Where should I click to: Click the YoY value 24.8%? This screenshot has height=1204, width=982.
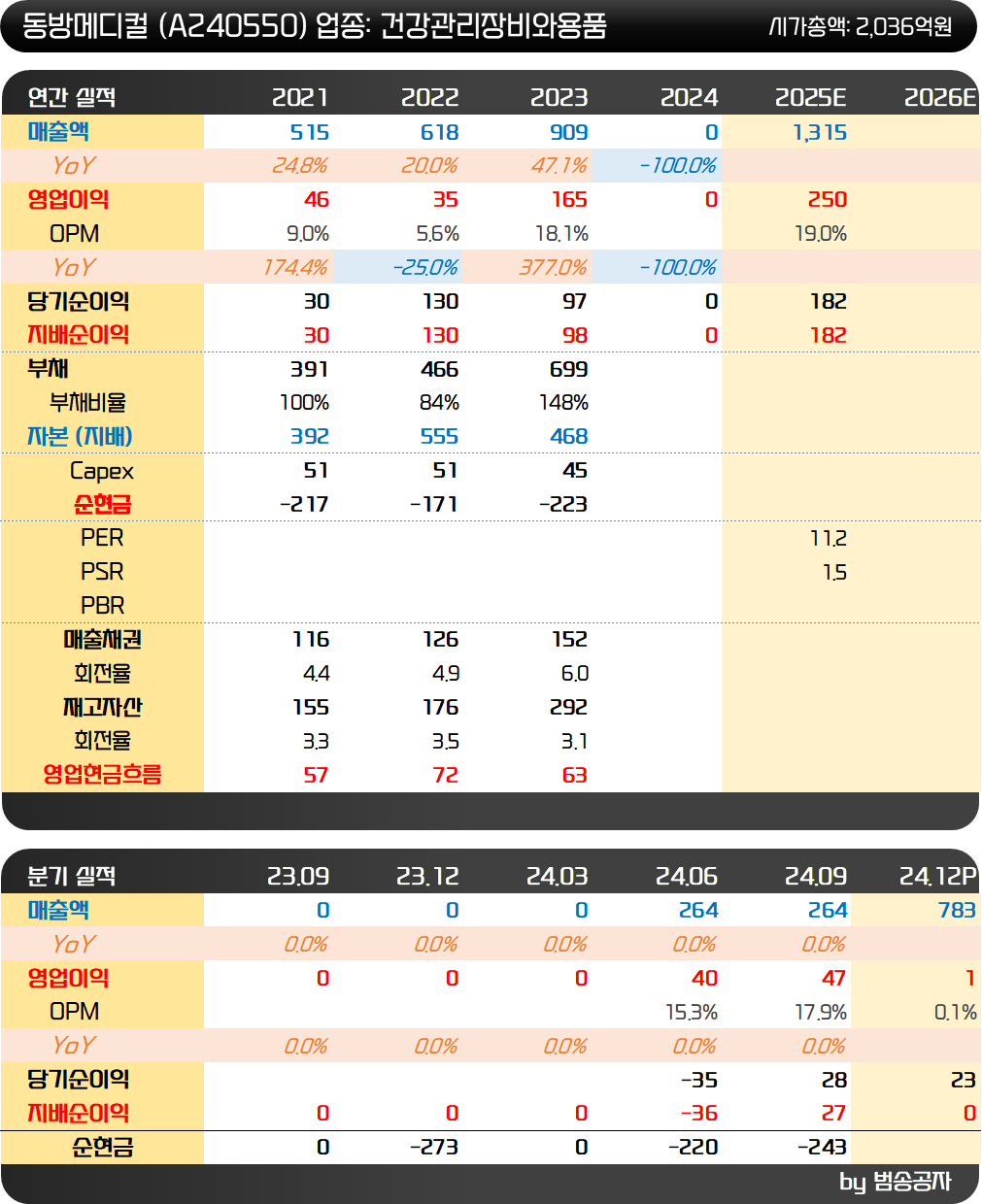(x=299, y=166)
